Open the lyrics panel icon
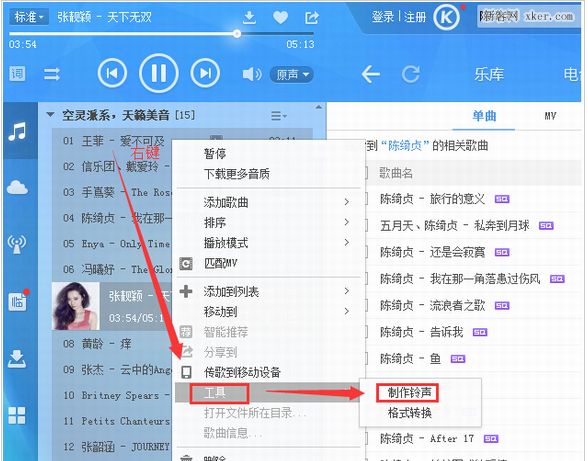 17,74
